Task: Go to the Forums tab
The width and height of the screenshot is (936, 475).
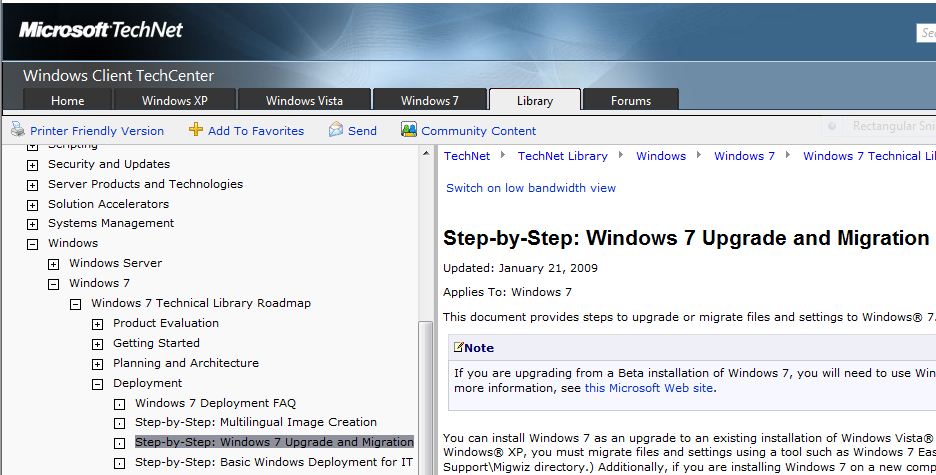Action: 631,100
